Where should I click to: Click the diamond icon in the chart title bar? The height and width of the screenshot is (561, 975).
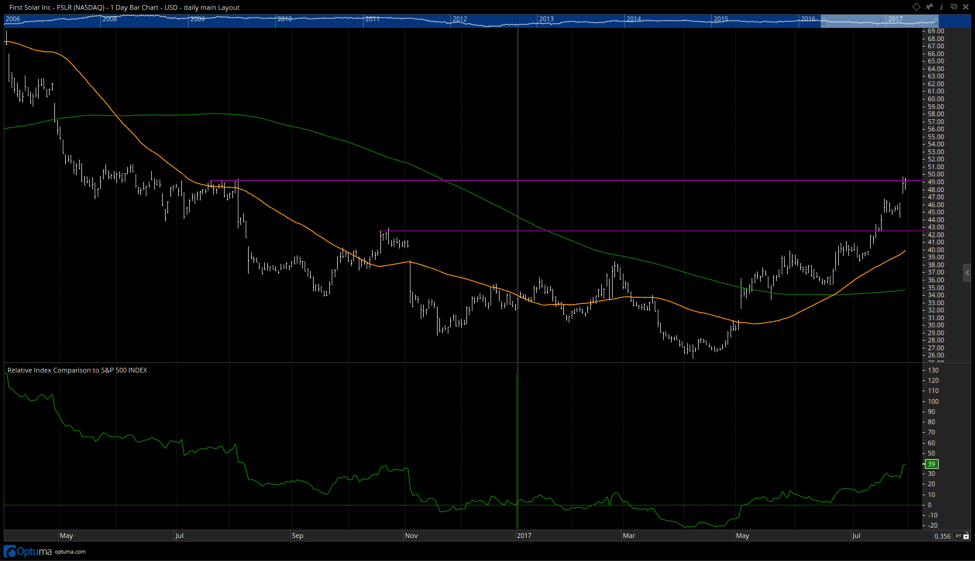click(x=916, y=7)
